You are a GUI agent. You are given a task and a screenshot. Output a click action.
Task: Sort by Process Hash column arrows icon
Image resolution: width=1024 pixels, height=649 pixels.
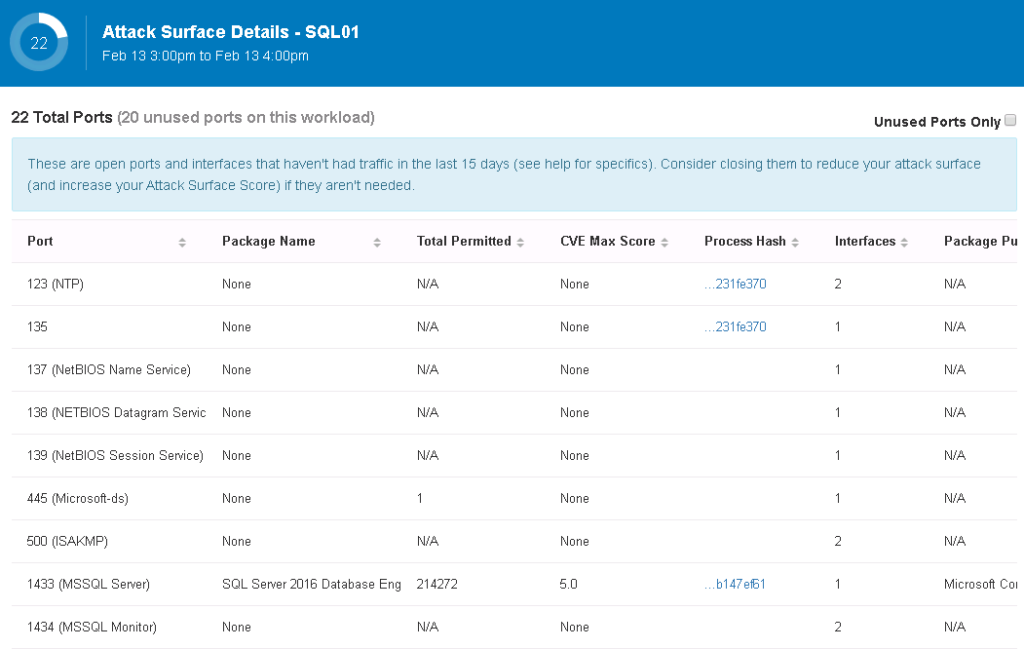tap(795, 242)
